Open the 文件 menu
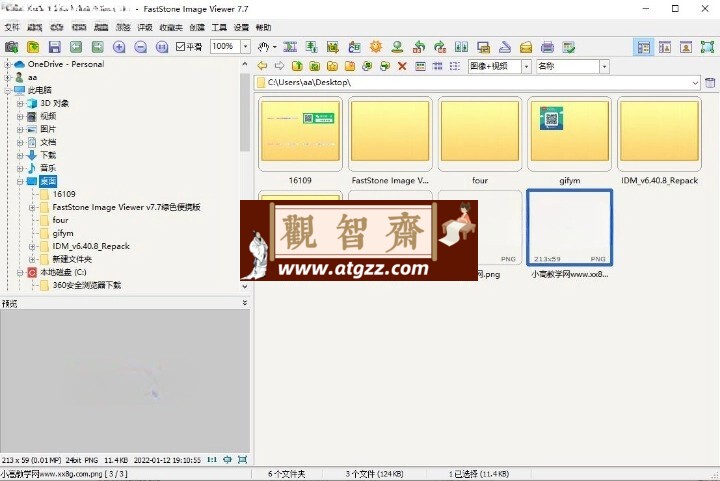Image resolution: width=720 pixels, height=481 pixels. tap(12, 28)
